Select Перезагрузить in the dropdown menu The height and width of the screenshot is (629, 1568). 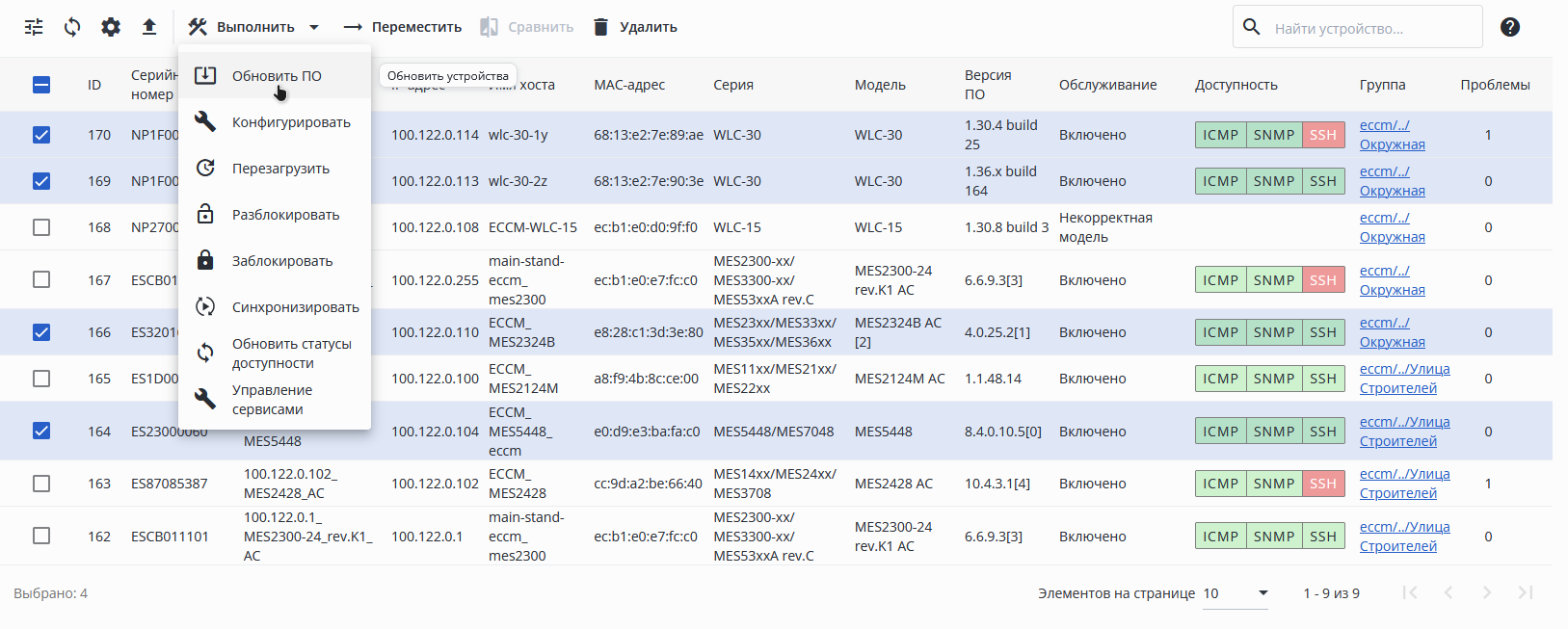[280, 169]
